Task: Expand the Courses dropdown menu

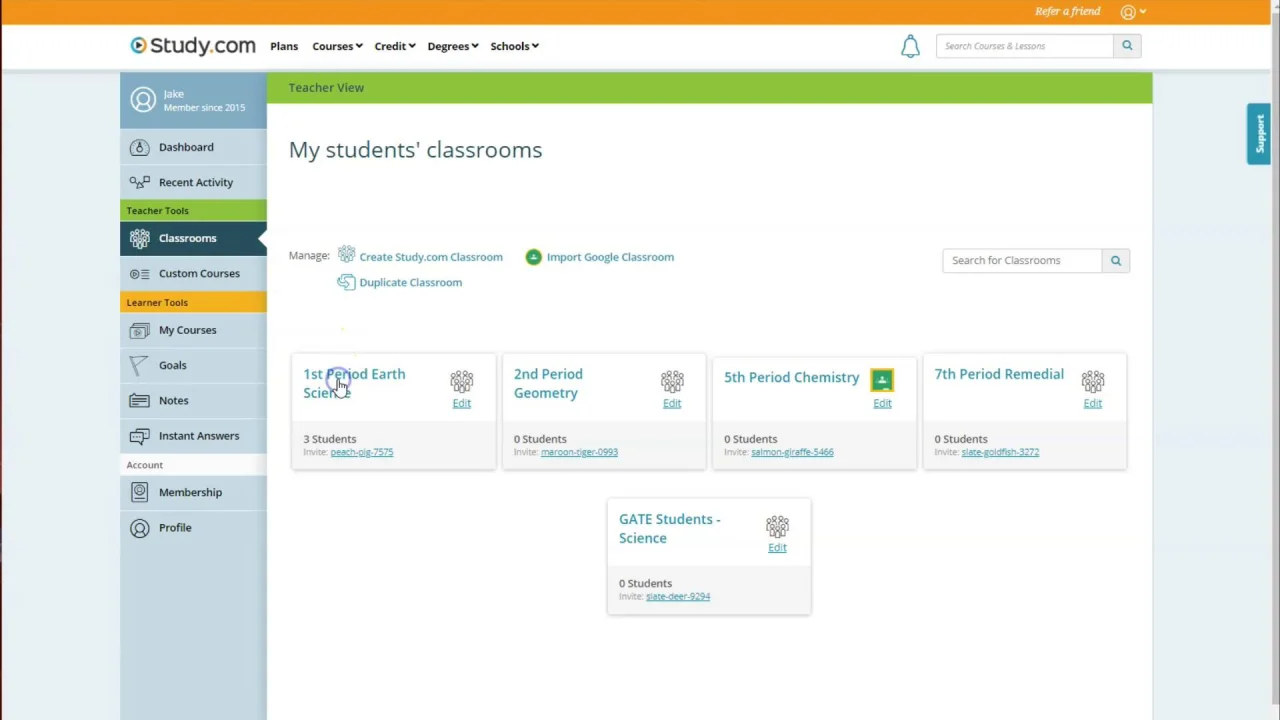Action: 337,46
